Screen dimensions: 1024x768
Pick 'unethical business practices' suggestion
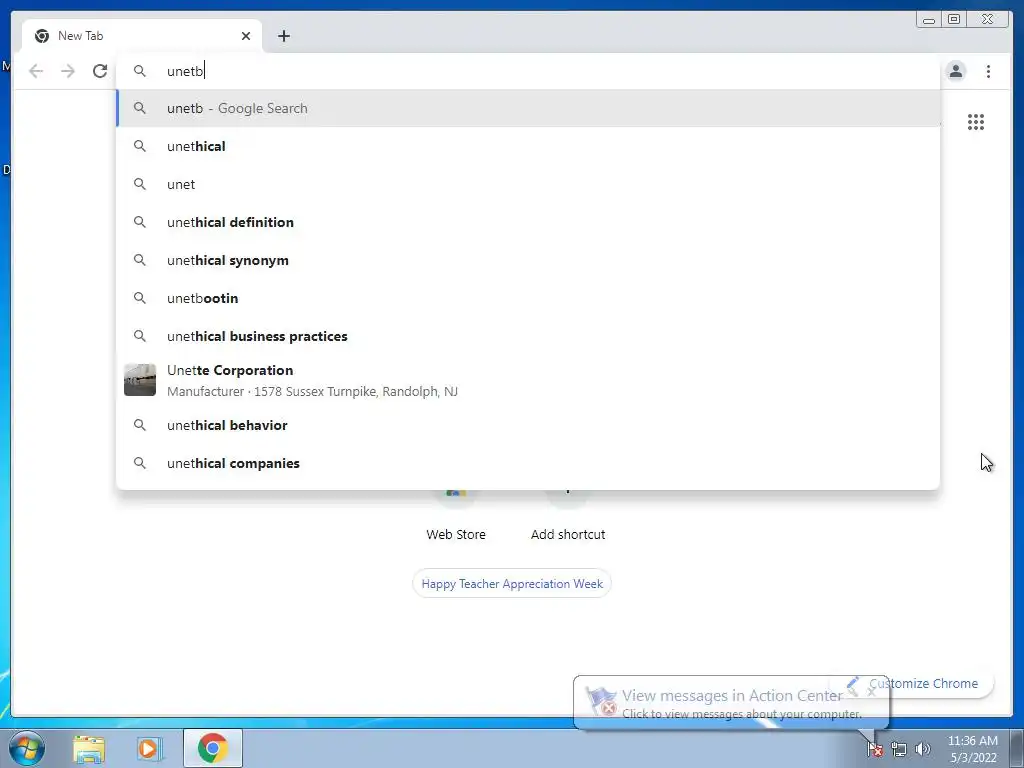pos(528,336)
